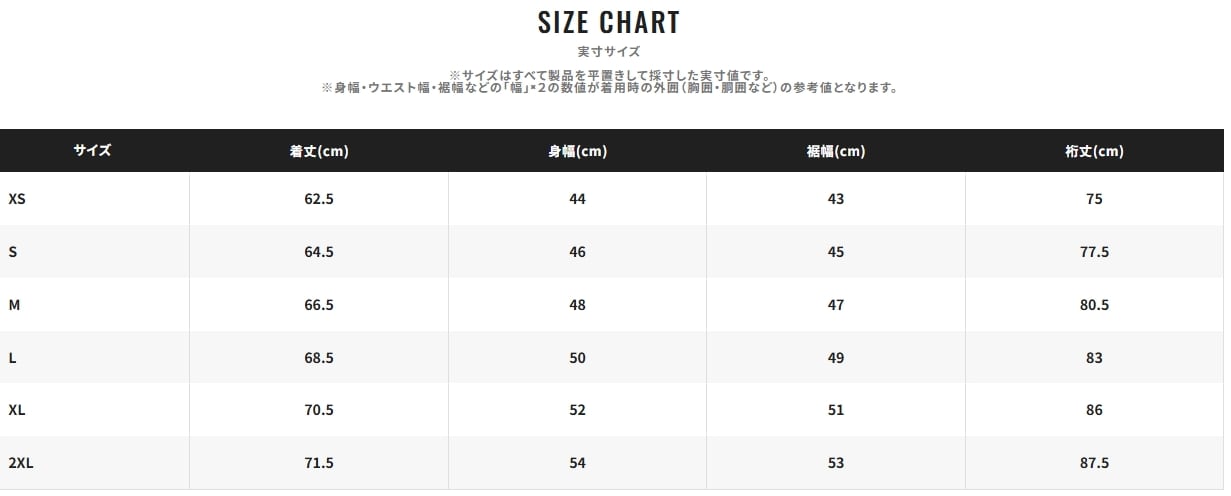Select the XL size row label
The height and width of the screenshot is (496, 1231).
(16, 410)
